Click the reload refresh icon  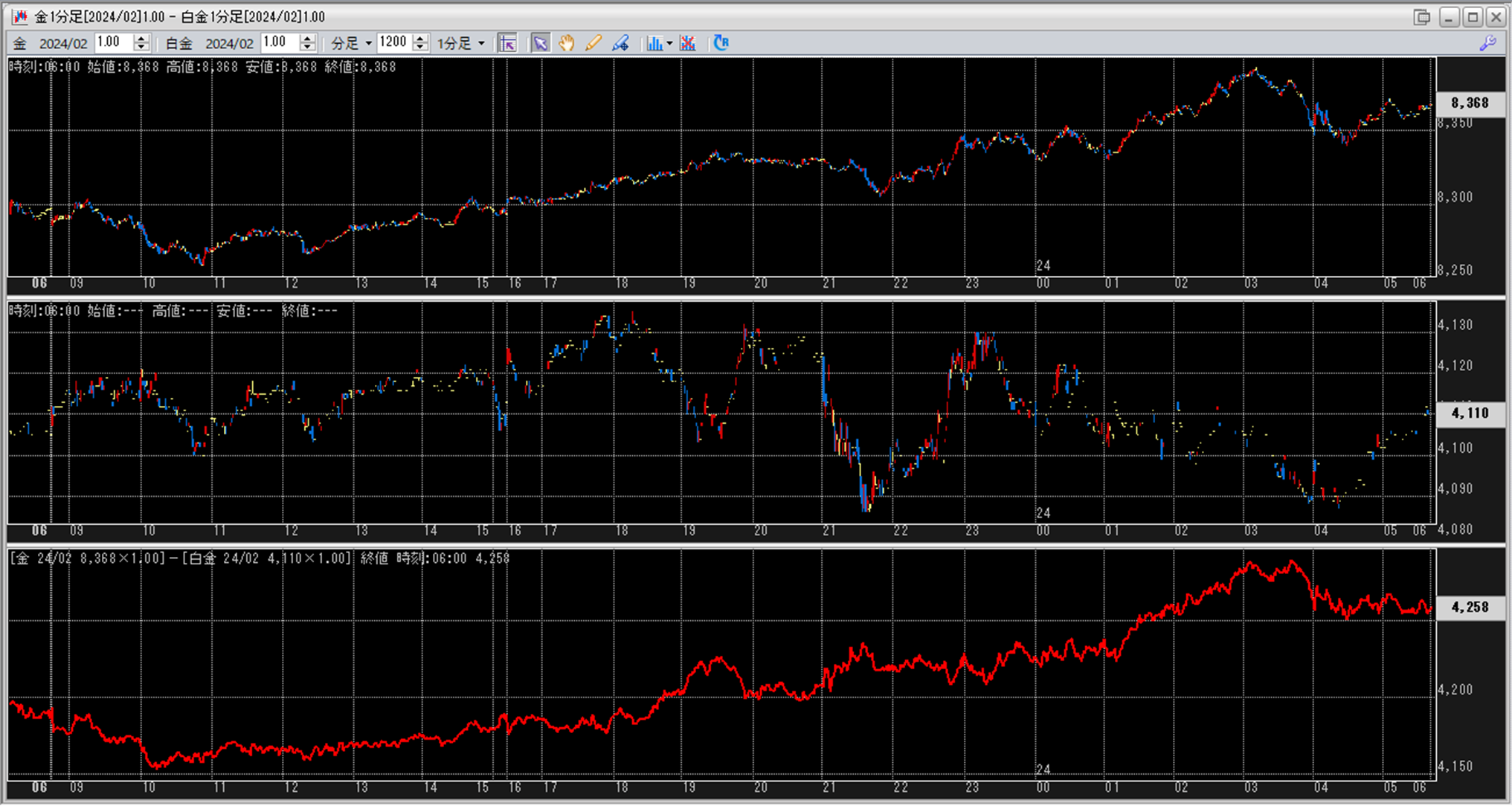coord(721,43)
